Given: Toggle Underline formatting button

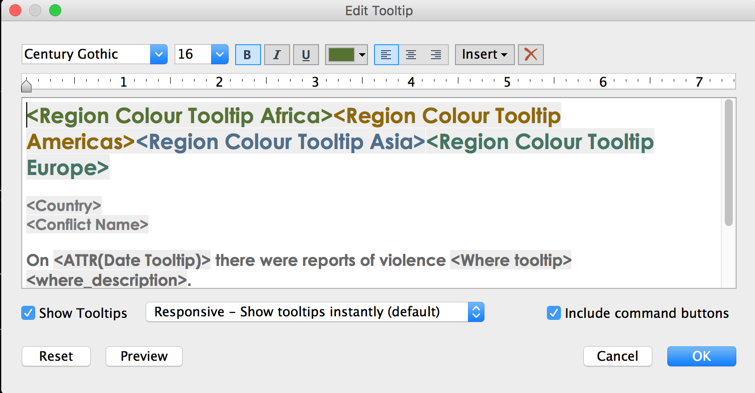Looking at the screenshot, I should [306, 54].
